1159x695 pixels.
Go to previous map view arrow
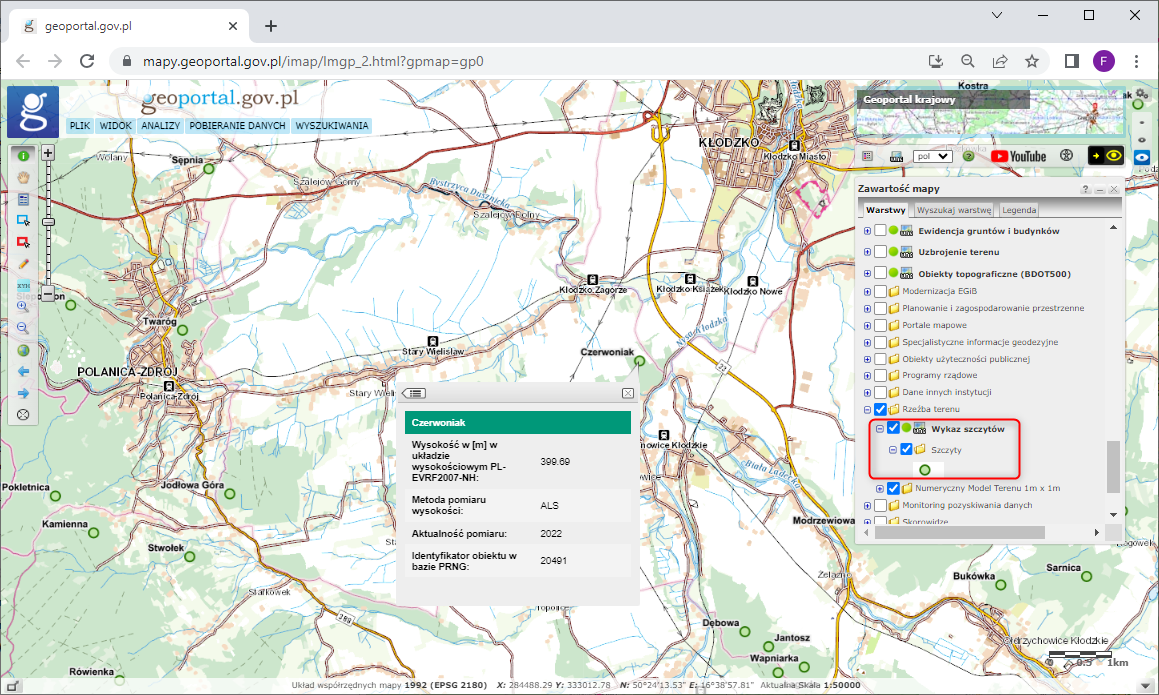23,371
